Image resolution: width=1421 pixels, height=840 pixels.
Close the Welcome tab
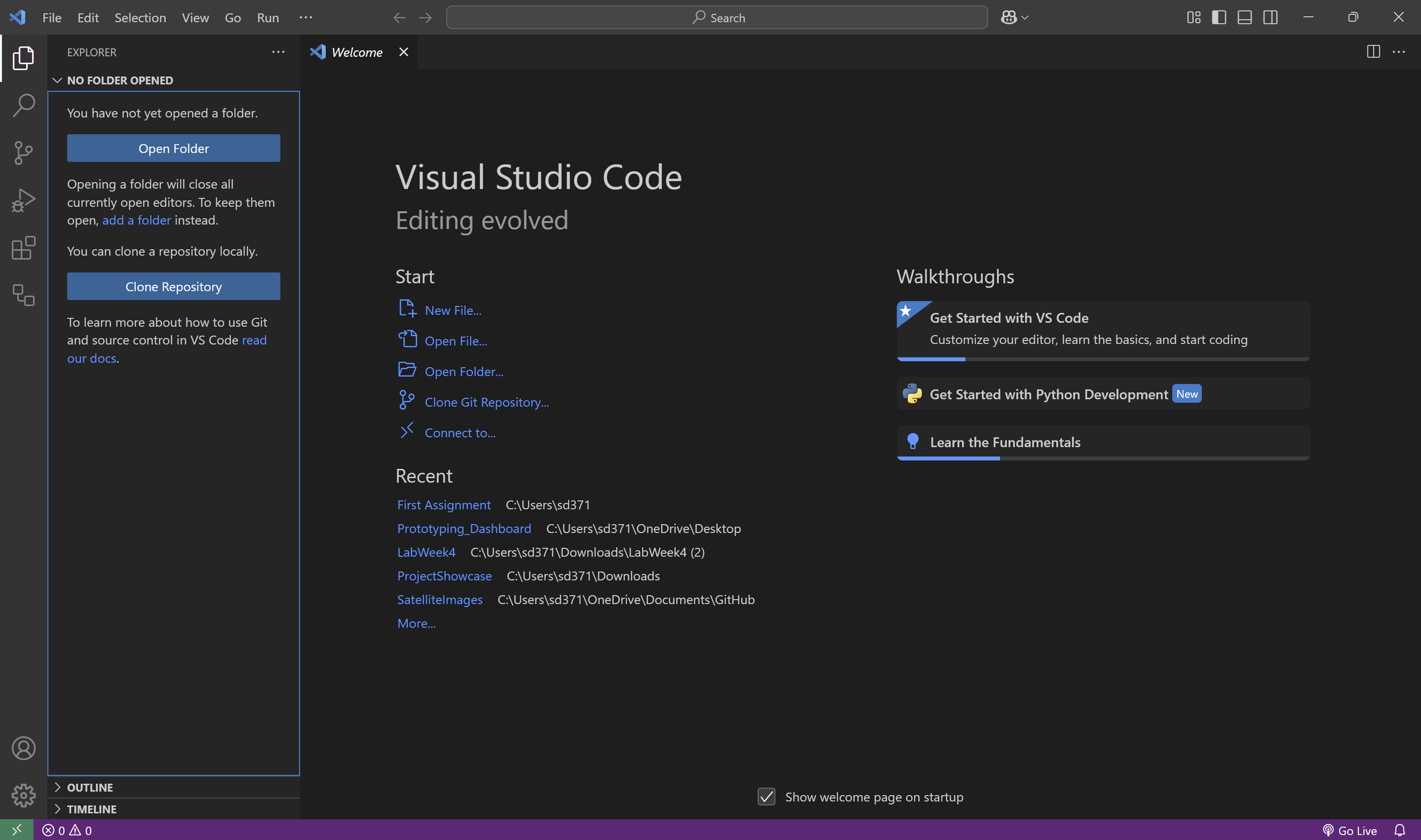coord(404,52)
